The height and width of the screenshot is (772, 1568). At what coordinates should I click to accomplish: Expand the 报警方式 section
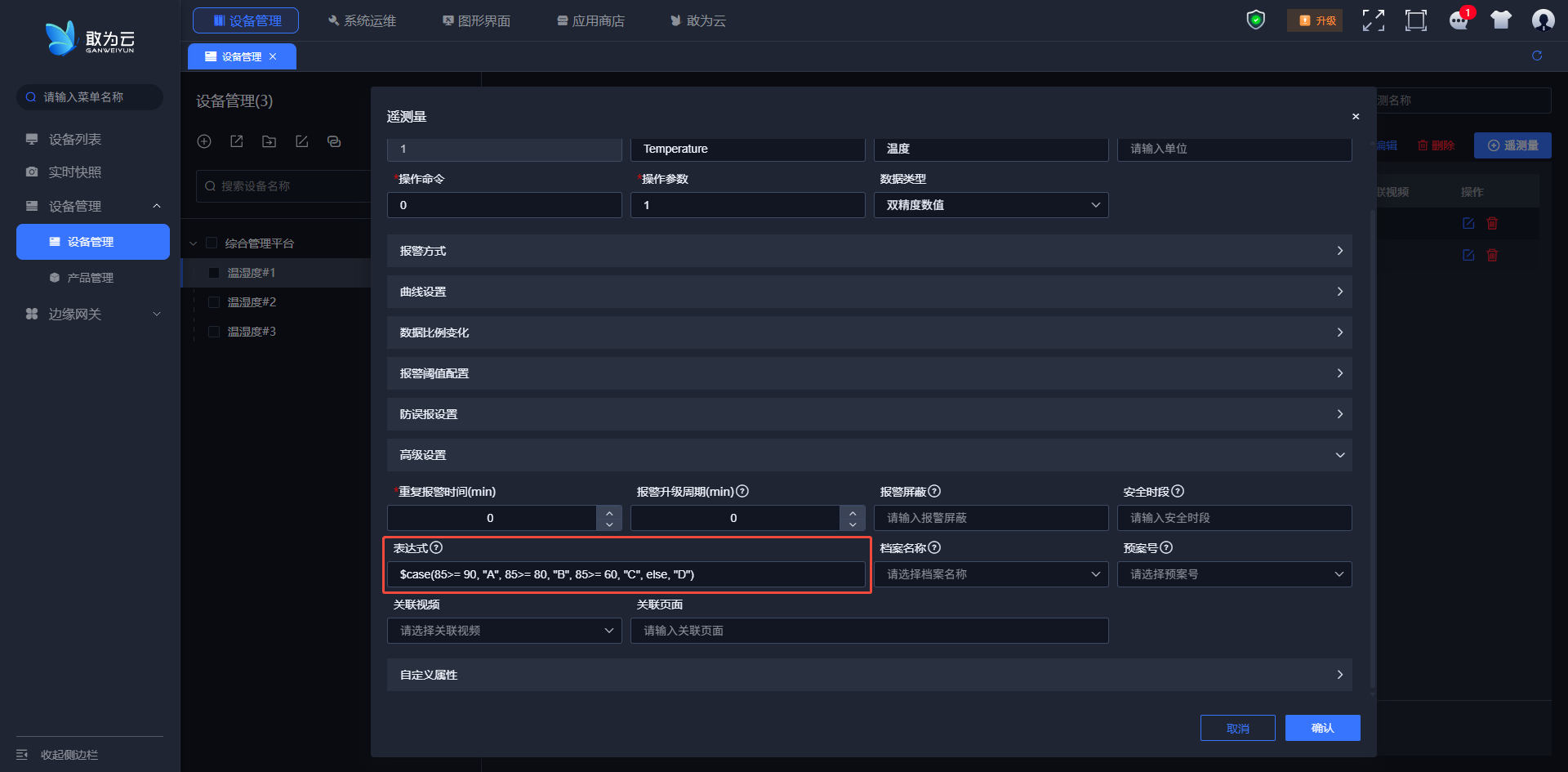point(869,251)
